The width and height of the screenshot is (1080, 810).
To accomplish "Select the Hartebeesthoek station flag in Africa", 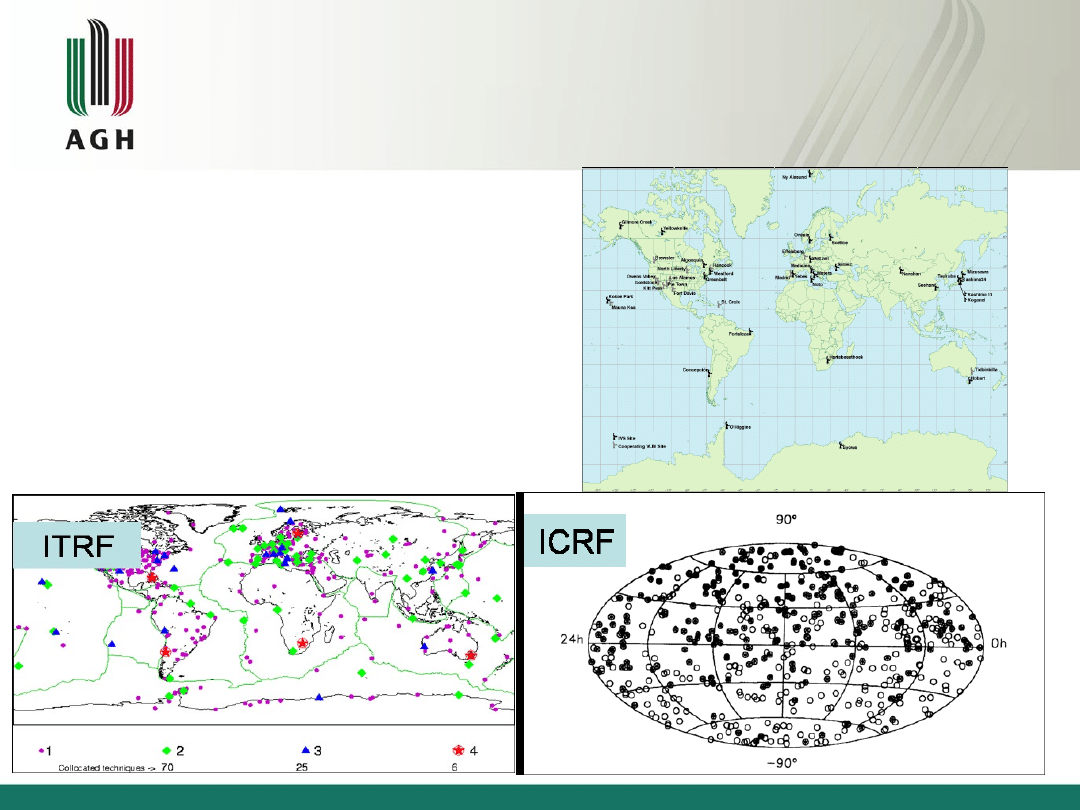I will click(826, 358).
